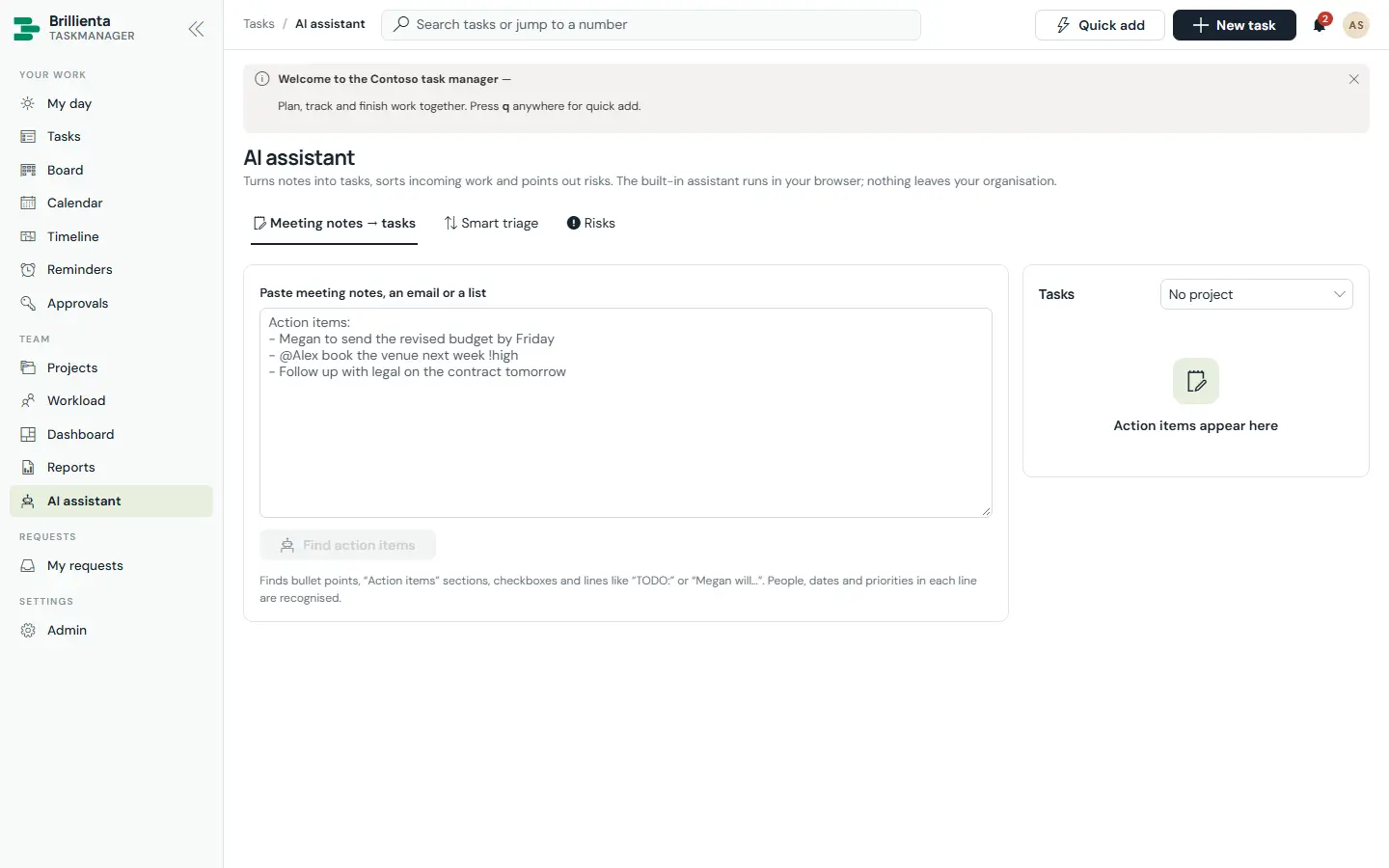Open Reminders from sidebar

pyautogui.click(x=111, y=270)
